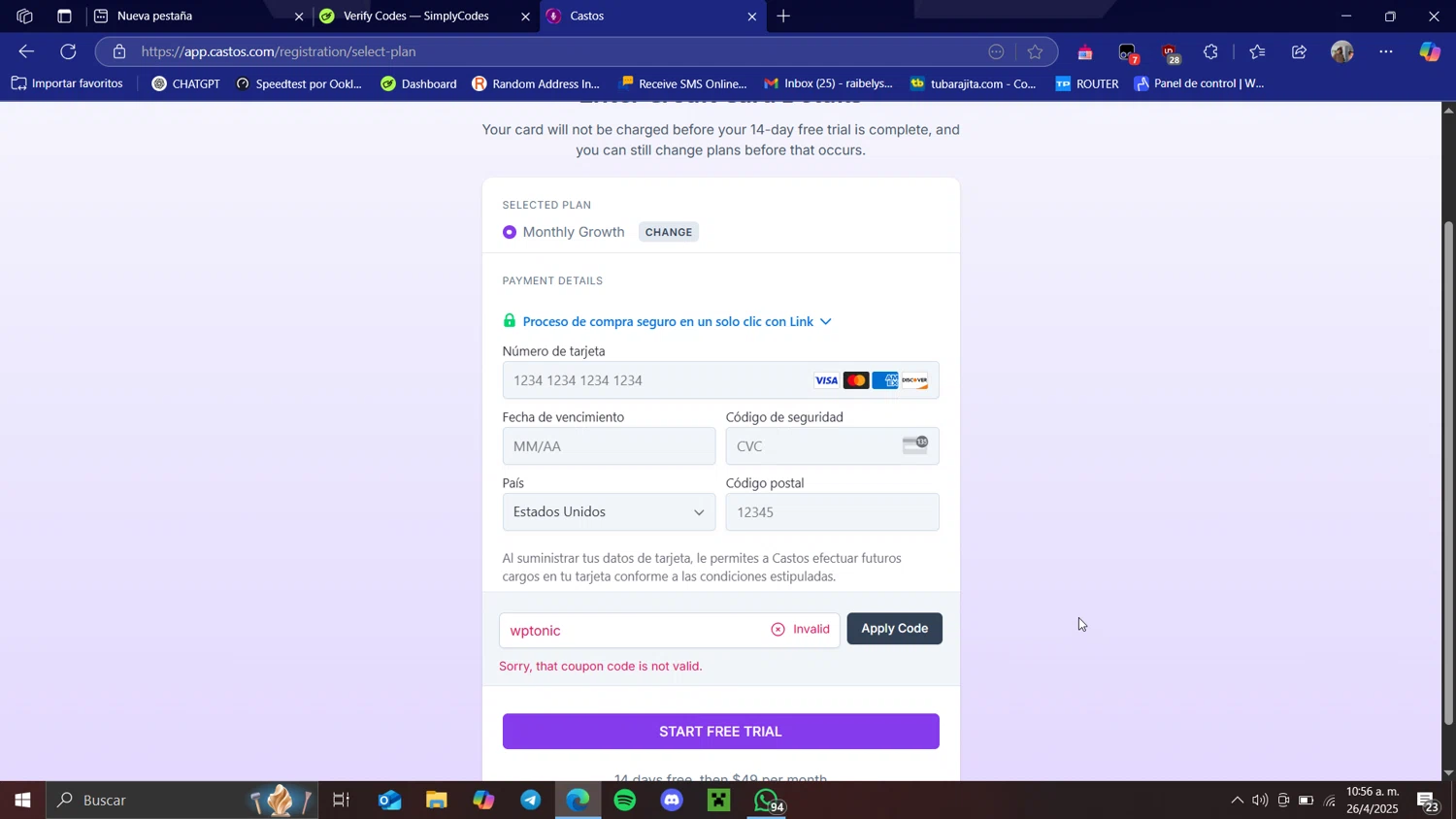Viewport: 1456px width, 819px height.
Task: Open Task View on the taskbar
Action: 342,801
